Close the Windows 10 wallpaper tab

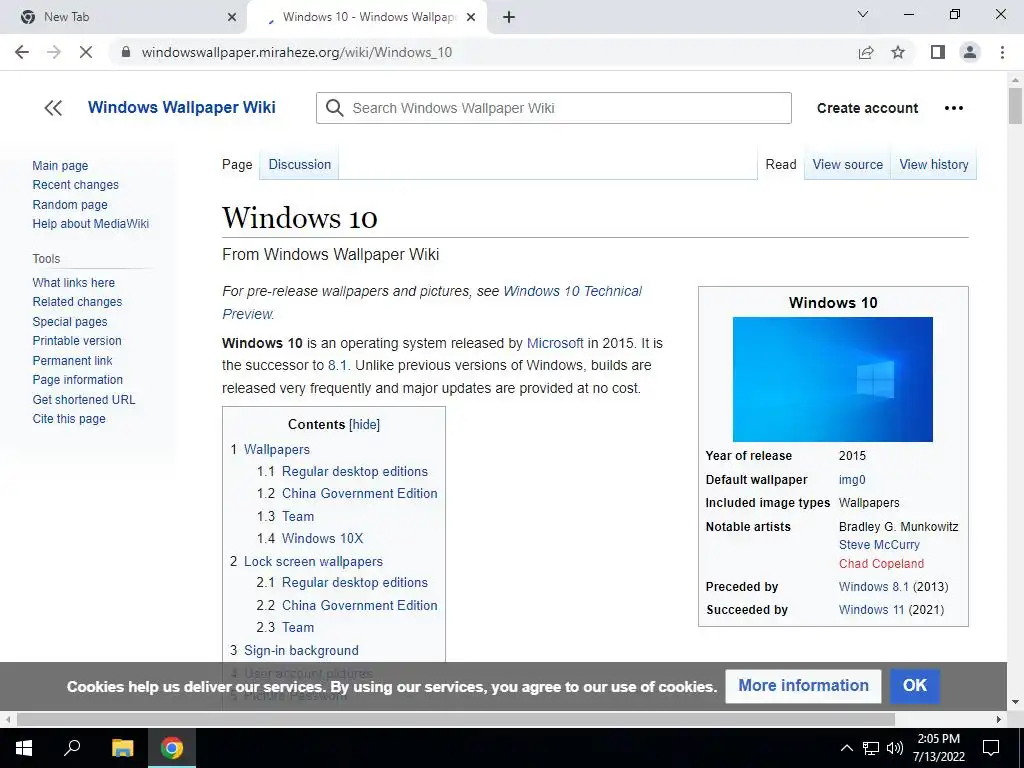pos(470,17)
